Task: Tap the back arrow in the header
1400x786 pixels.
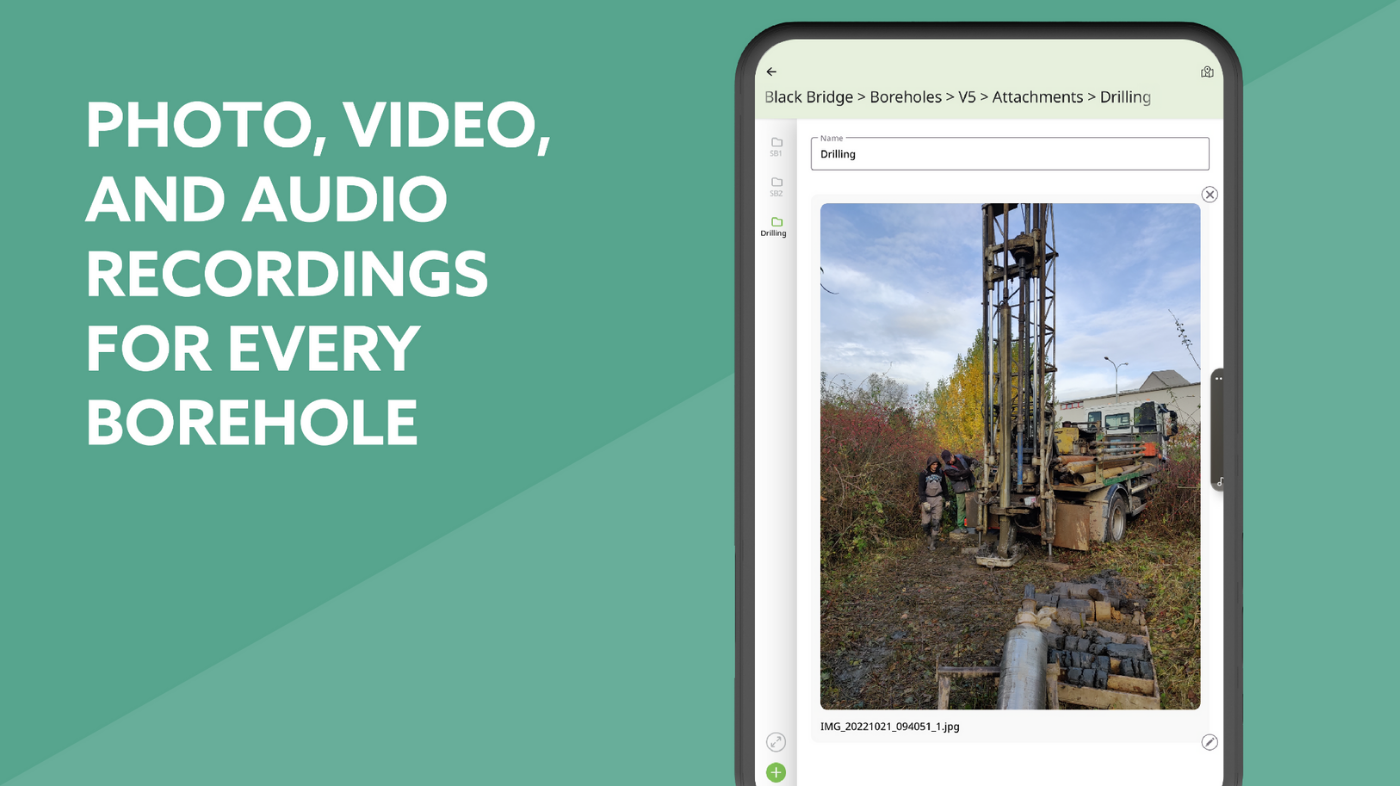Action: 771,72
